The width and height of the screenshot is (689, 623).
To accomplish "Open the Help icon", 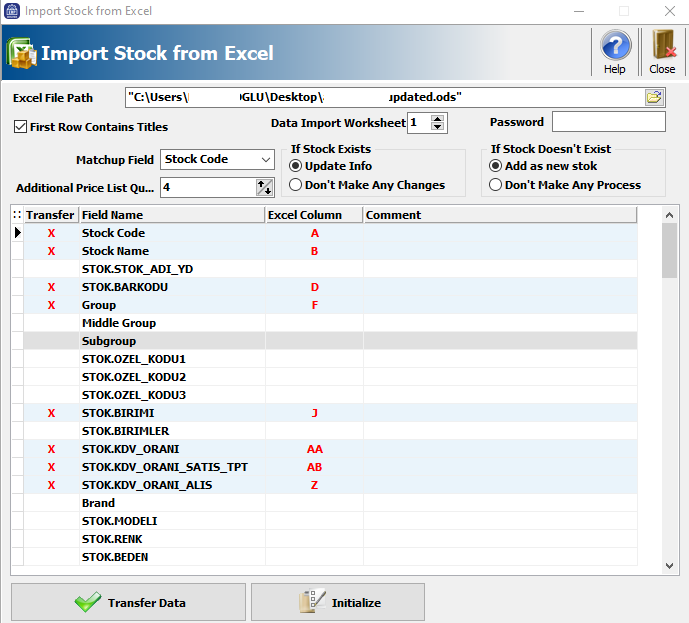I will click(x=615, y=45).
